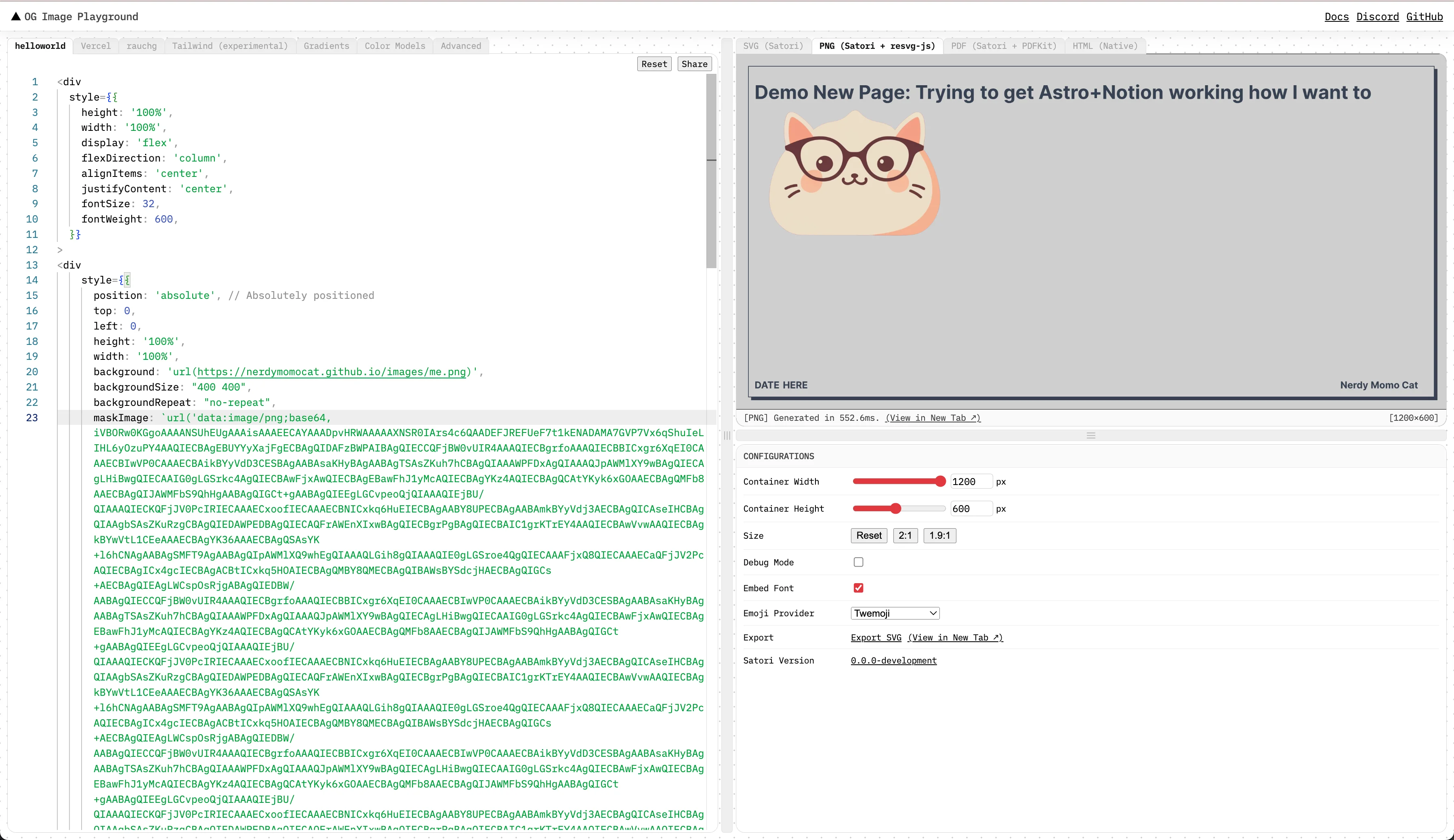The image size is (1454, 840).
Task: Click the vertical panel resize handle
Action: click(x=727, y=436)
